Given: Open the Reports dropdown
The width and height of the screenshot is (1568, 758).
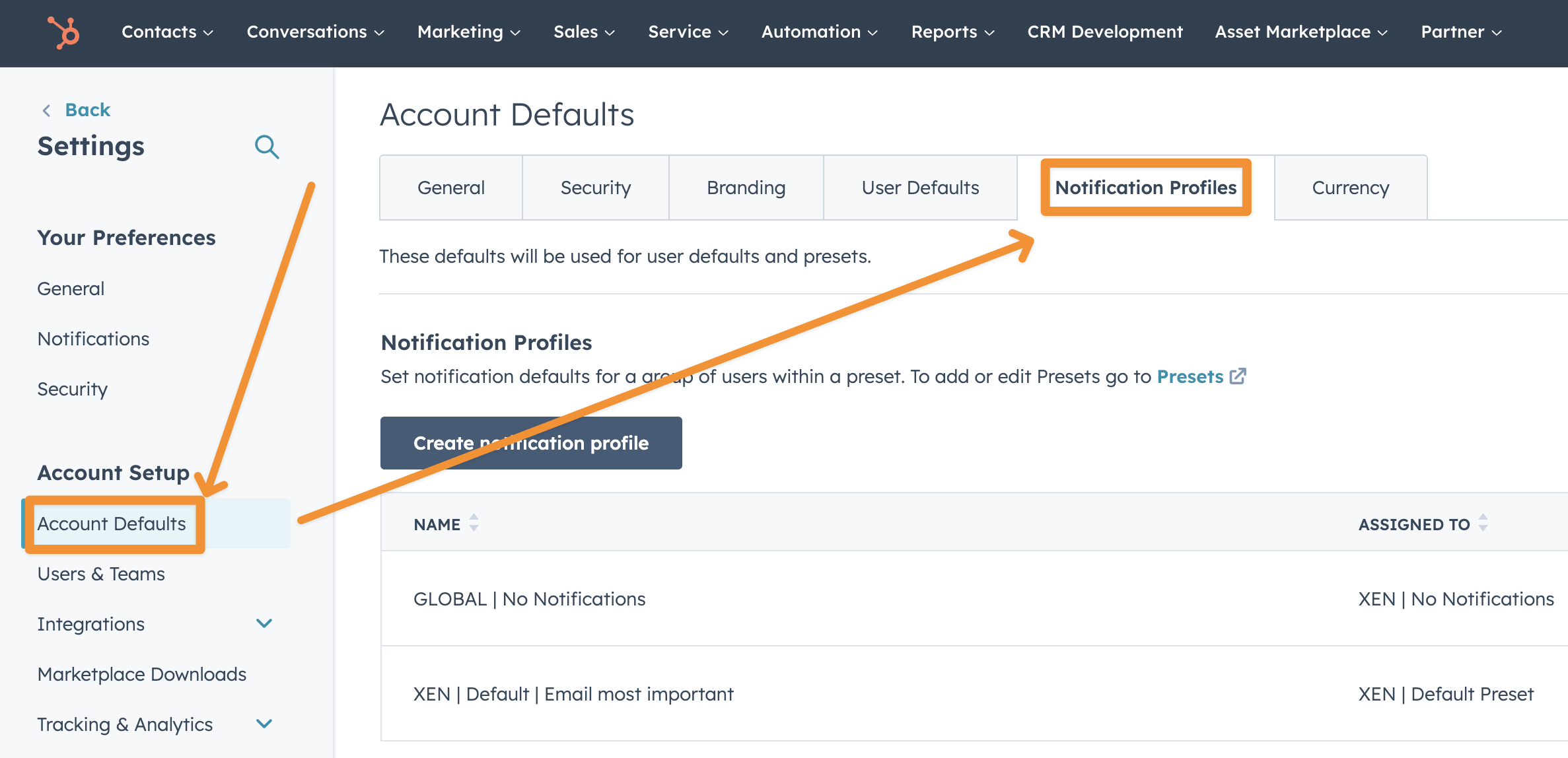Looking at the screenshot, I should tap(952, 31).
